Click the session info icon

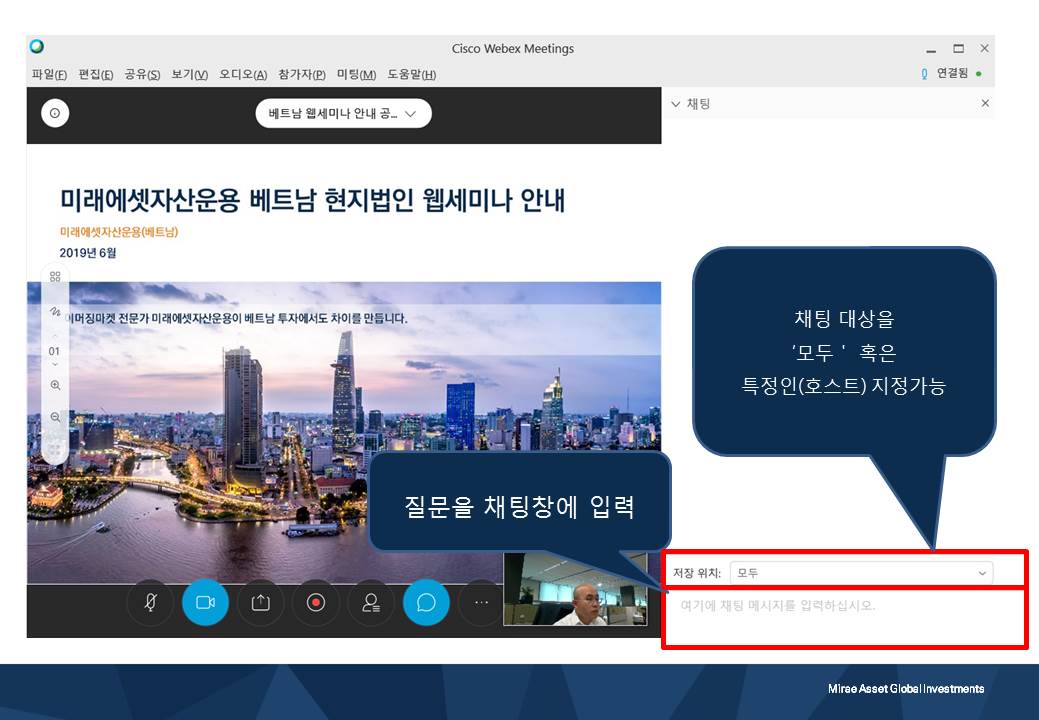coord(54,113)
